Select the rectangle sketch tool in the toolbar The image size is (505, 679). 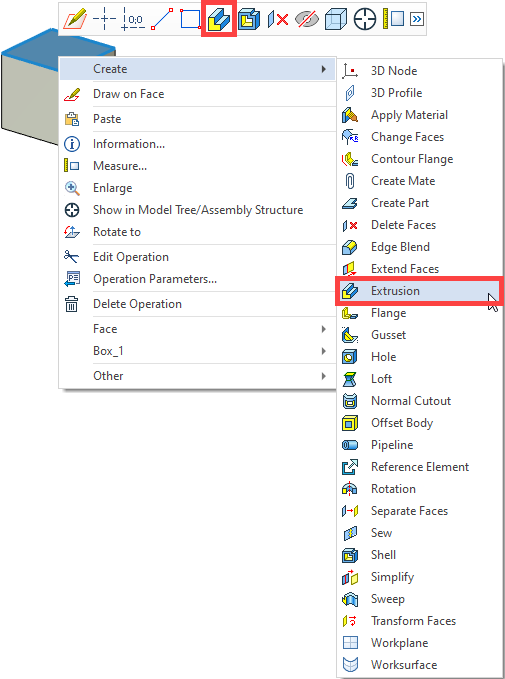click(190, 19)
